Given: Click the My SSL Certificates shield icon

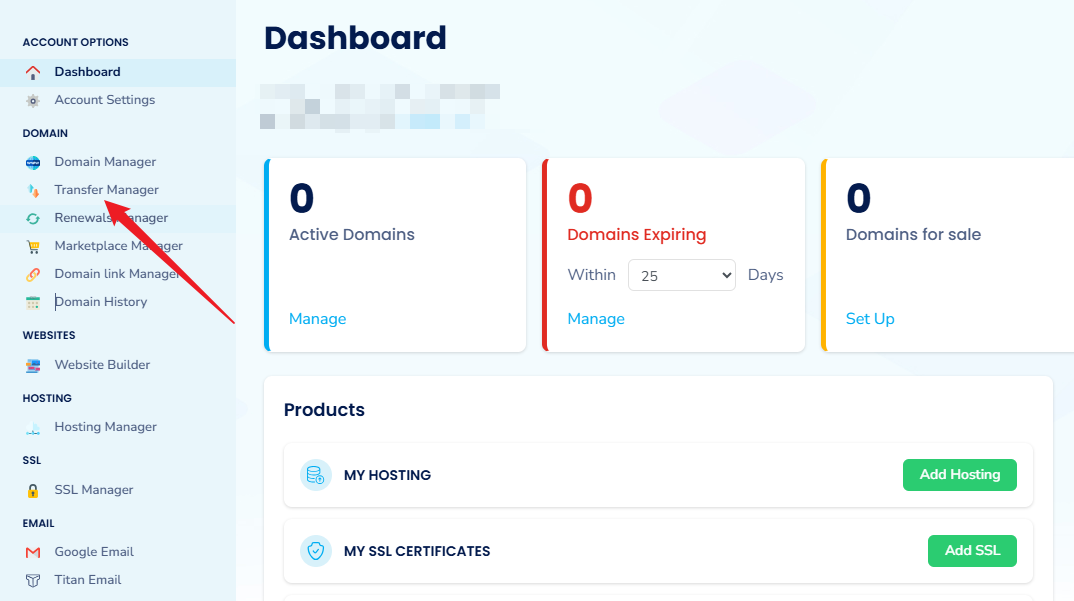Looking at the screenshot, I should pyautogui.click(x=316, y=551).
